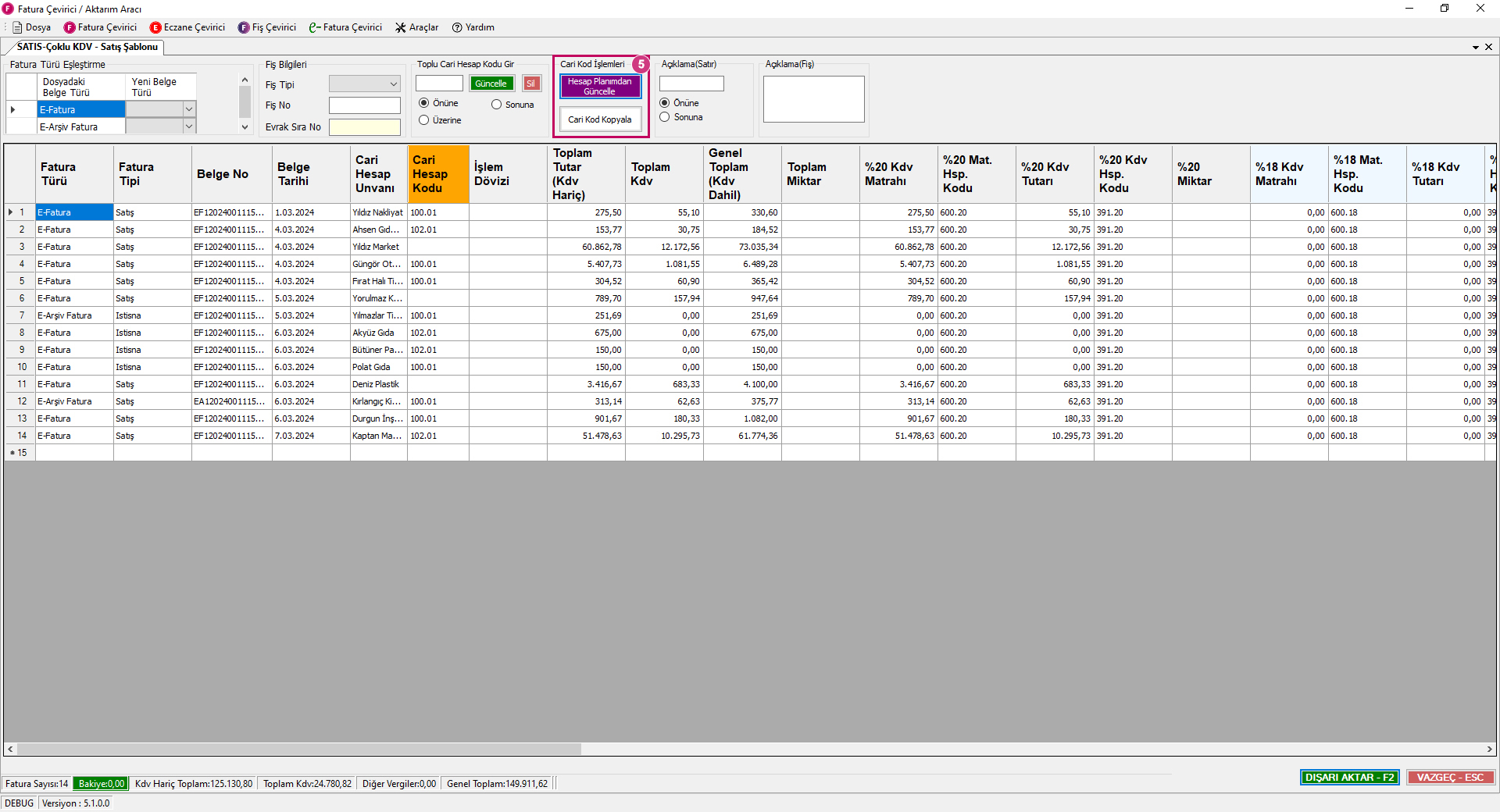The image size is (1500, 812).
Task: Open the Araçları tools icon
Action: (401, 27)
